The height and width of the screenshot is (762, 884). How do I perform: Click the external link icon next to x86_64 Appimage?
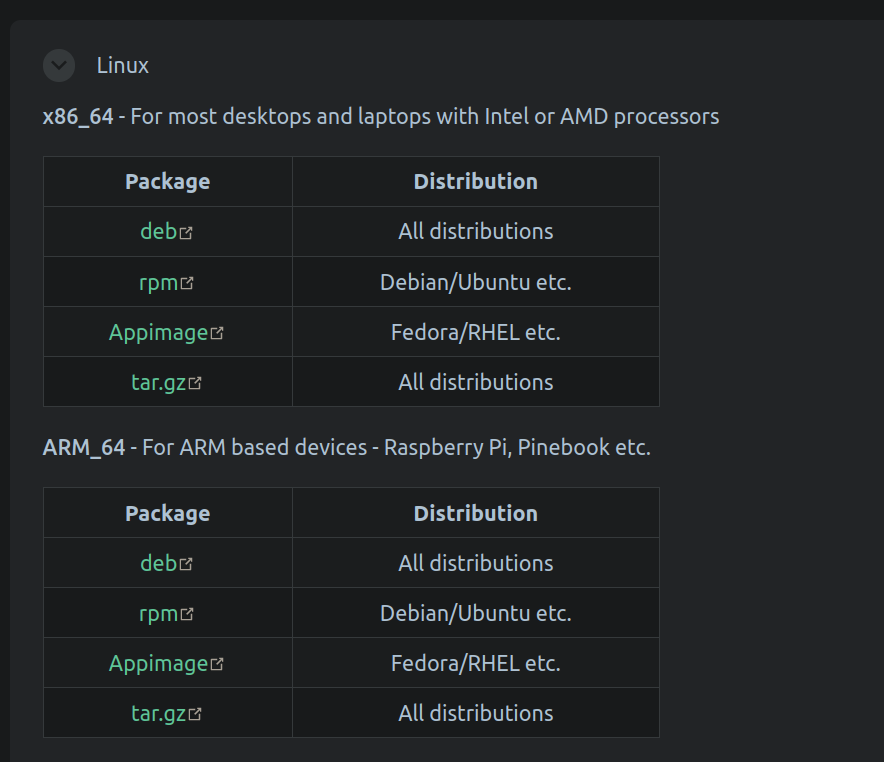(218, 331)
